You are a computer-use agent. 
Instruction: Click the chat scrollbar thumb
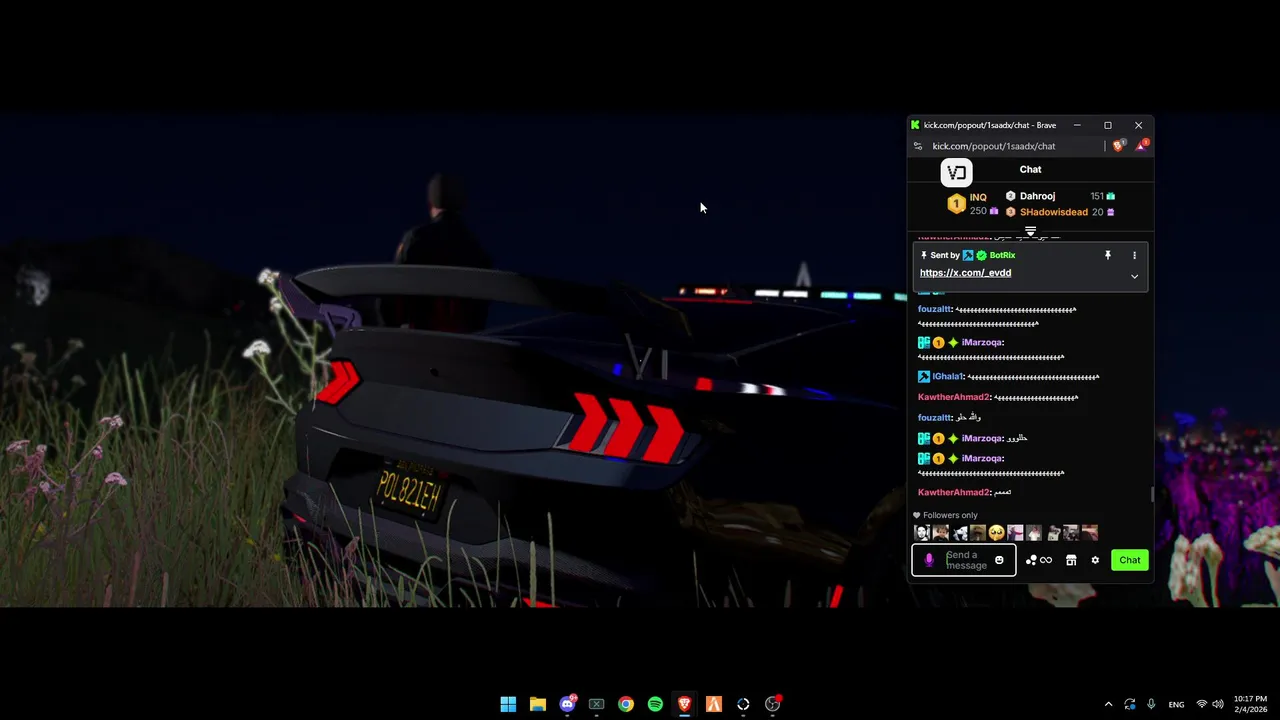(x=1152, y=494)
